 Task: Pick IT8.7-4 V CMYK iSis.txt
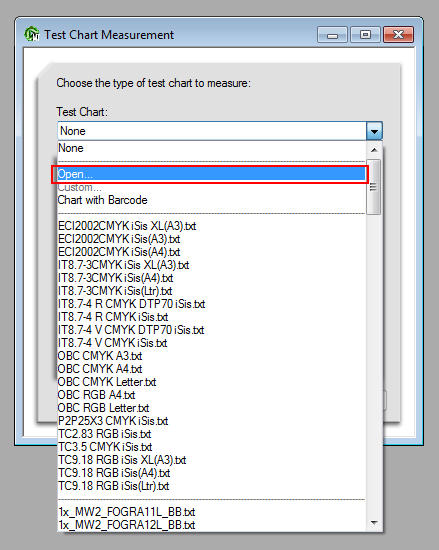point(211,343)
